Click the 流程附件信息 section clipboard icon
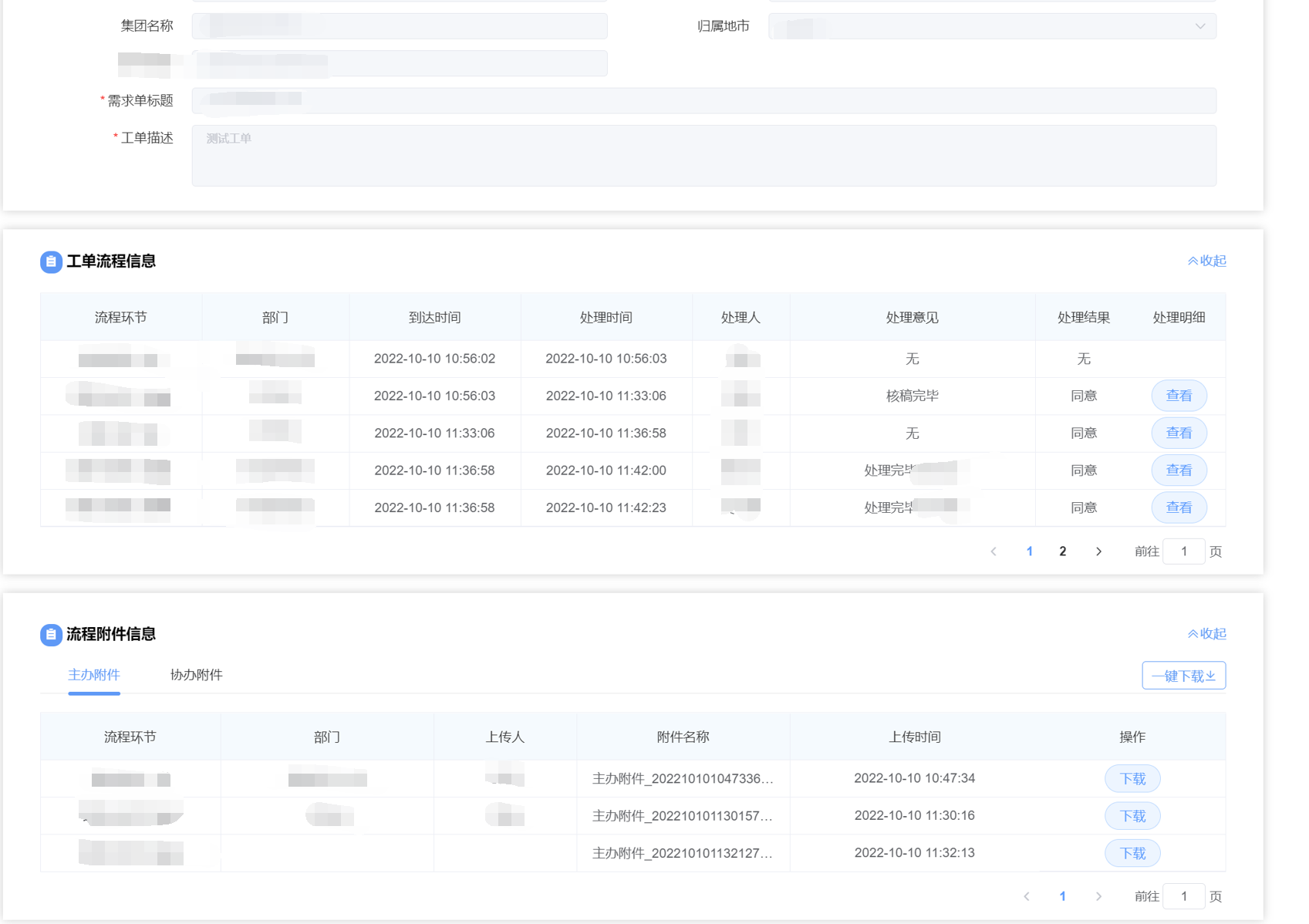Screen dimensions: 1309x924 point(51,635)
